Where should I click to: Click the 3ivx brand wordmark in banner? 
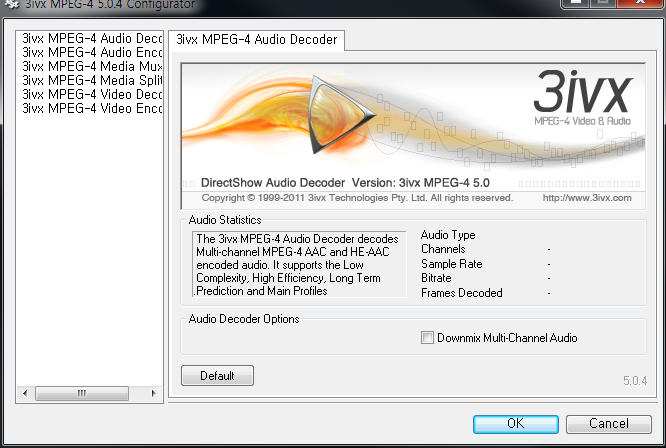click(x=583, y=93)
